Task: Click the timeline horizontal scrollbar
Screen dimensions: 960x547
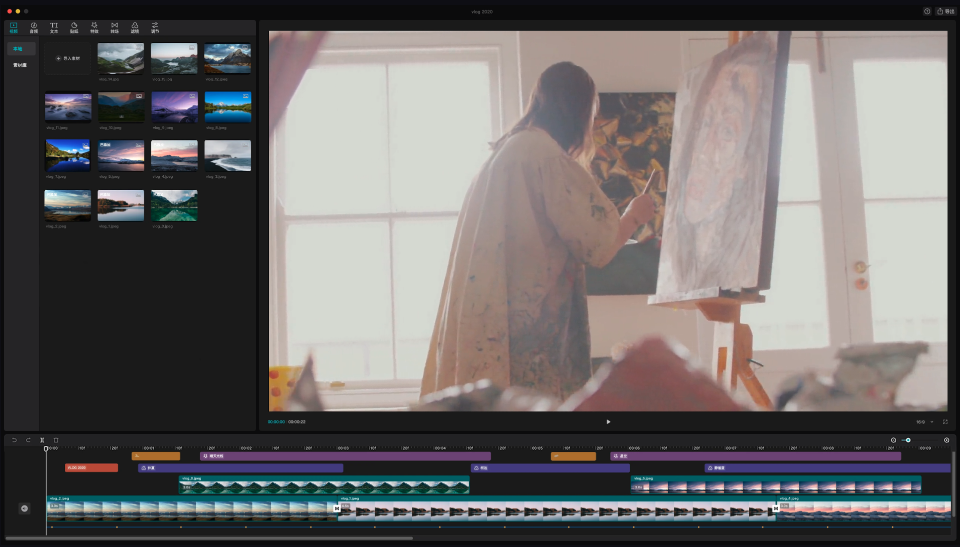Action: tap(209, 538)
